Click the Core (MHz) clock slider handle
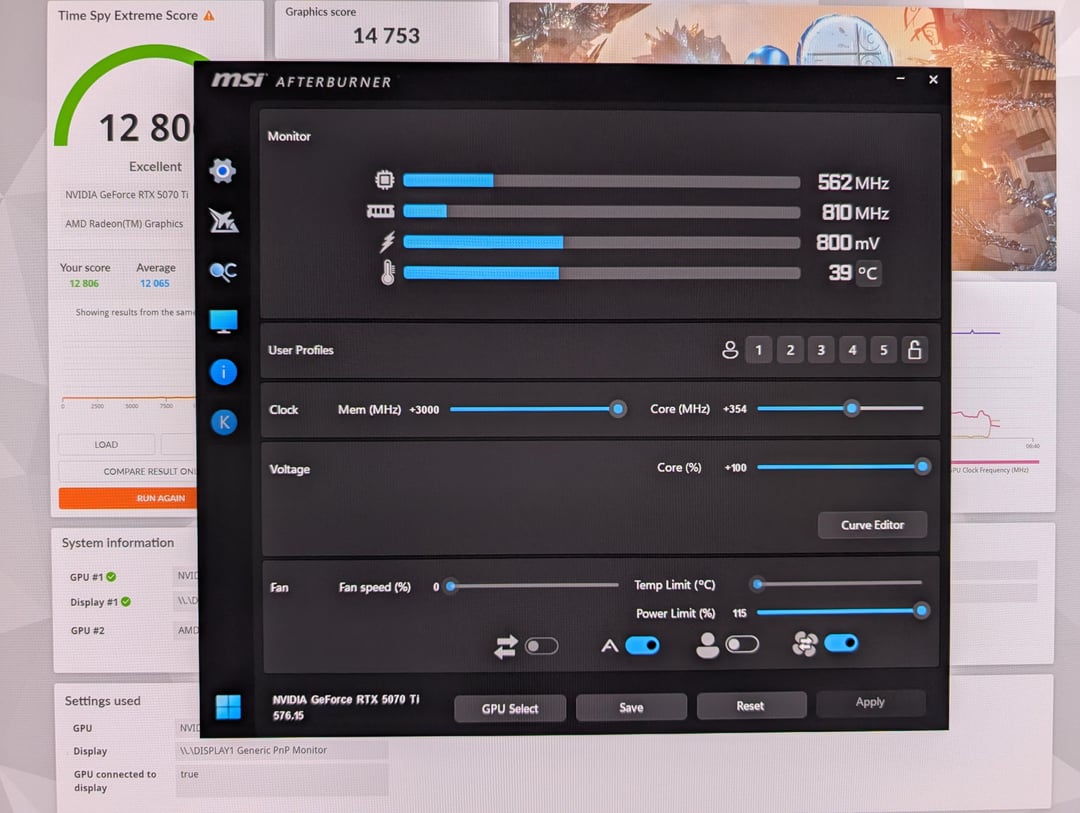 pos(851,408)
